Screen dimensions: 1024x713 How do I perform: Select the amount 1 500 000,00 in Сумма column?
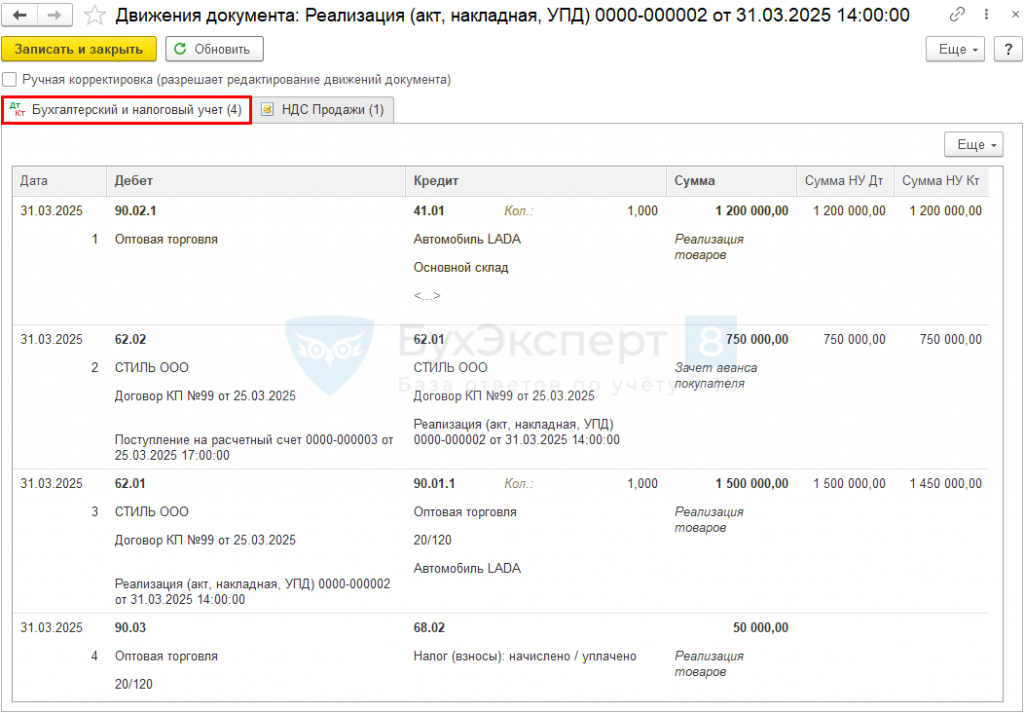click(752, 484)
